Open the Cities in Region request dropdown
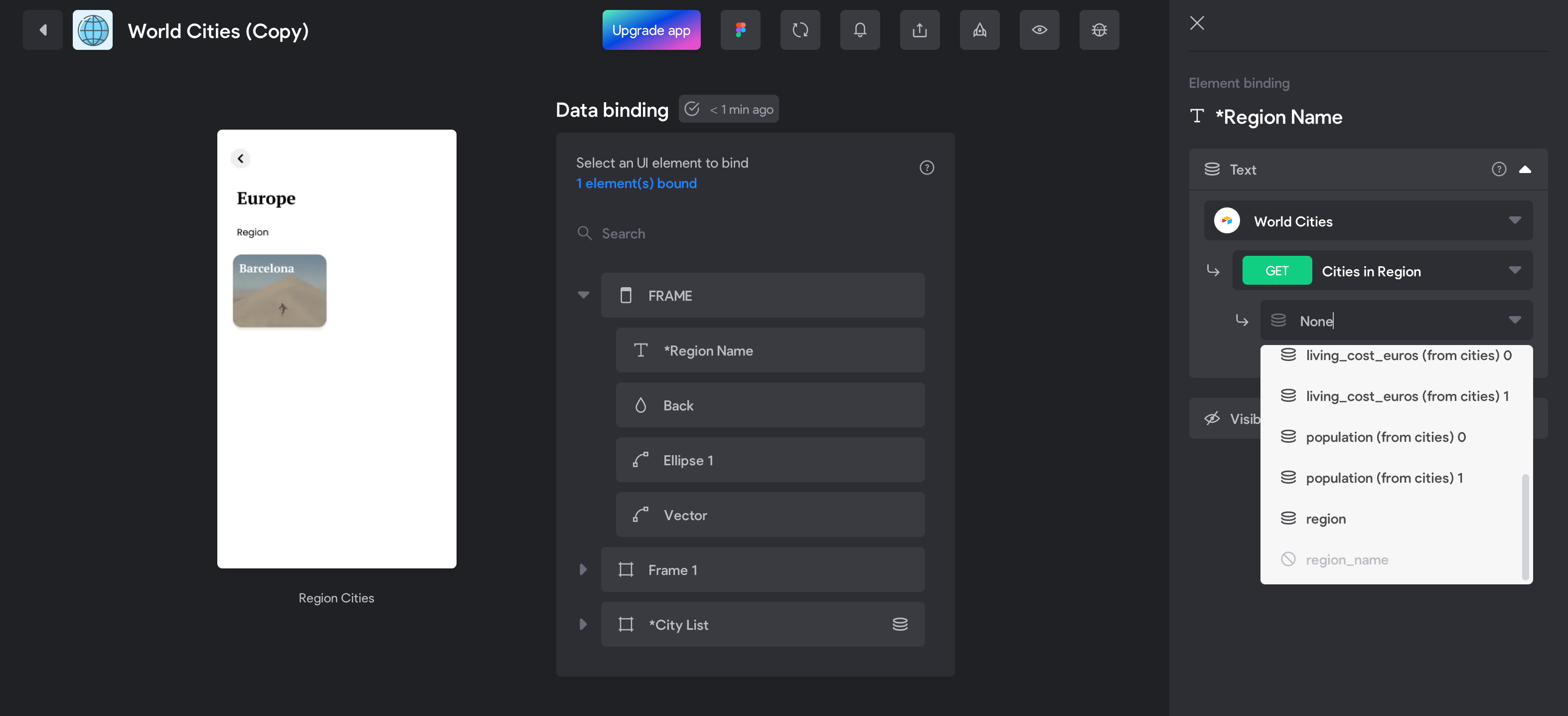 [1383, 271]
